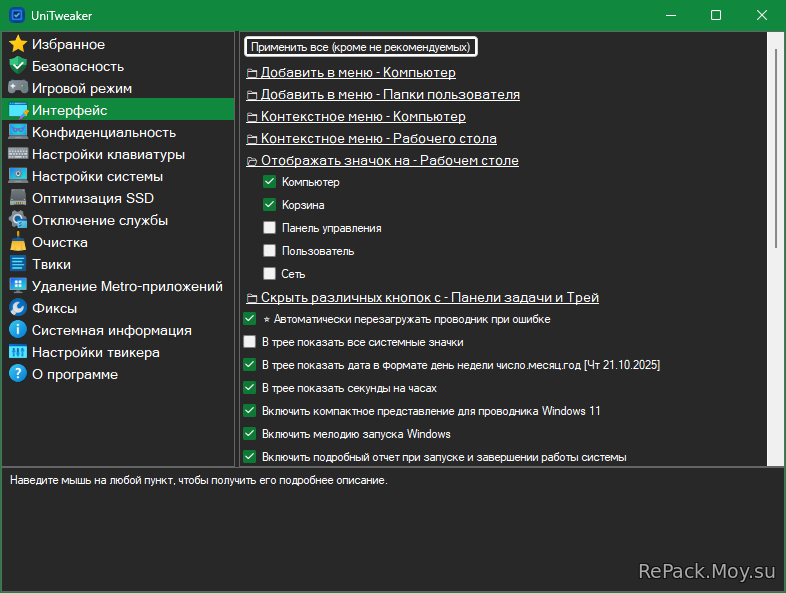Image resolution: width=786 pixels, height=593 pixels.
Task: Uncheck the Корзина desktop icon checkbox
Action: tap(269, 205)
